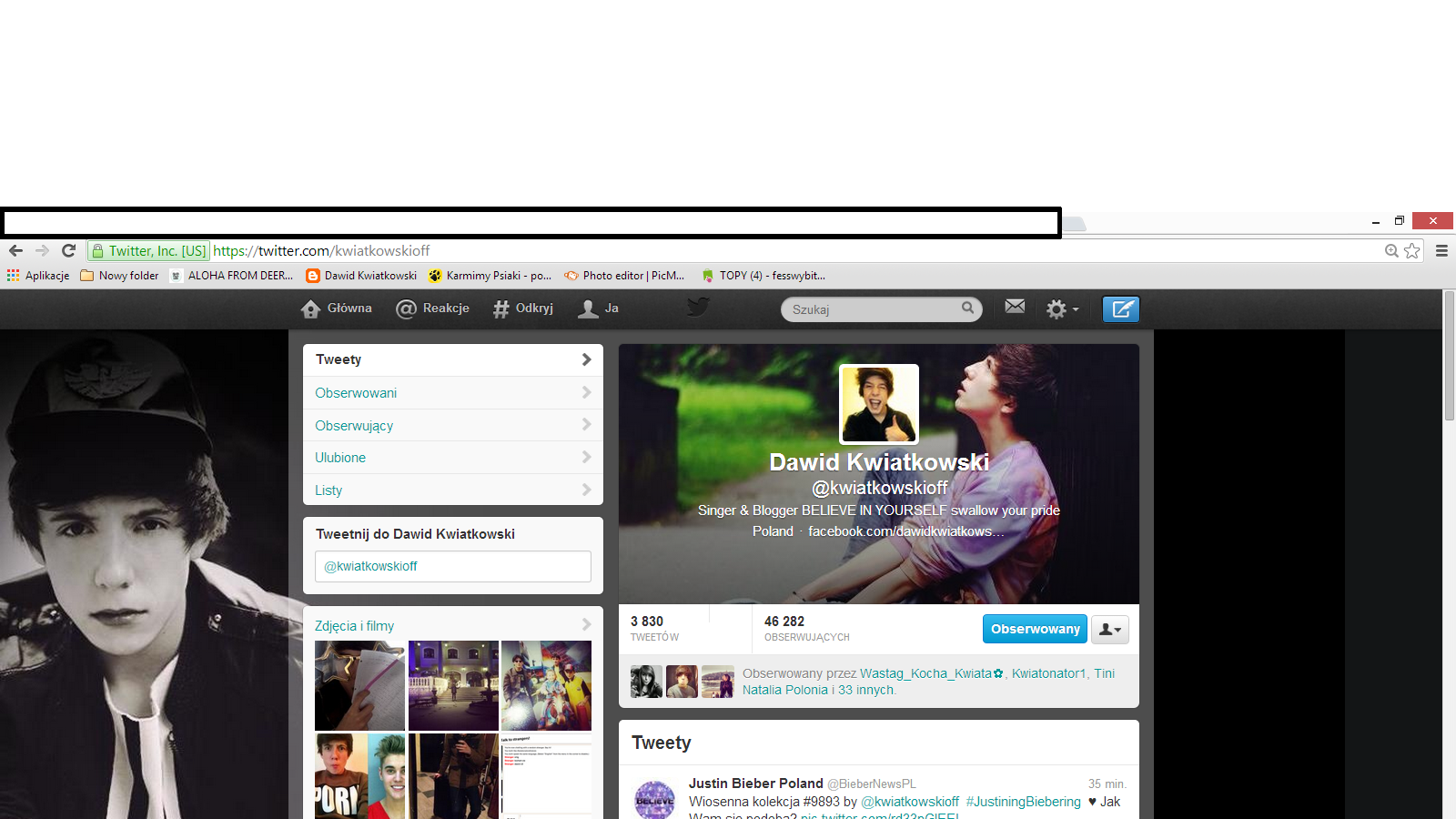Select Tweety in profile sidebar
The image size is (1456, 819).
[453, 359]
